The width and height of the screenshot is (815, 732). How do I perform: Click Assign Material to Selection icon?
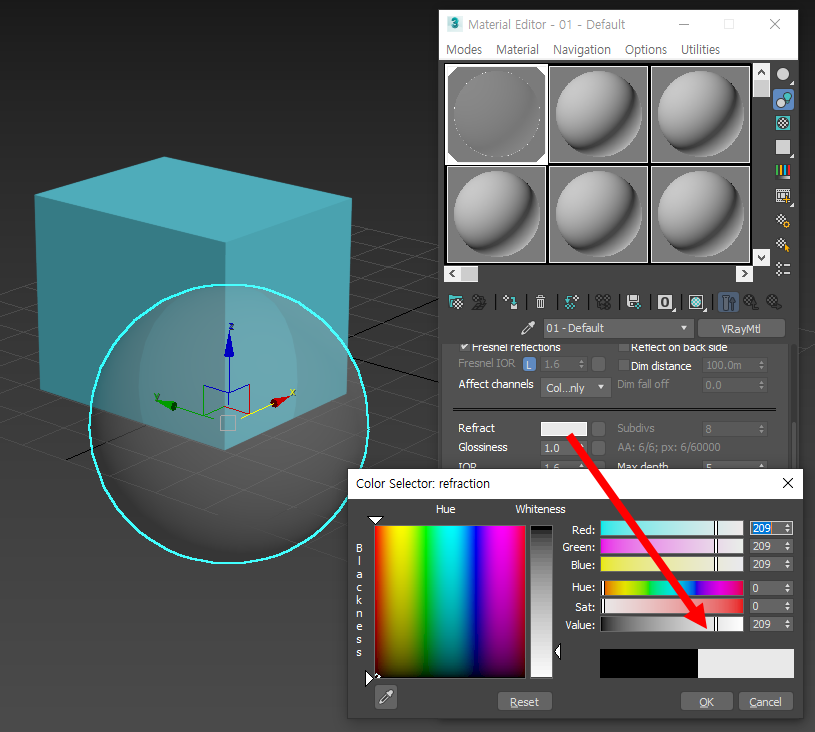510,302
